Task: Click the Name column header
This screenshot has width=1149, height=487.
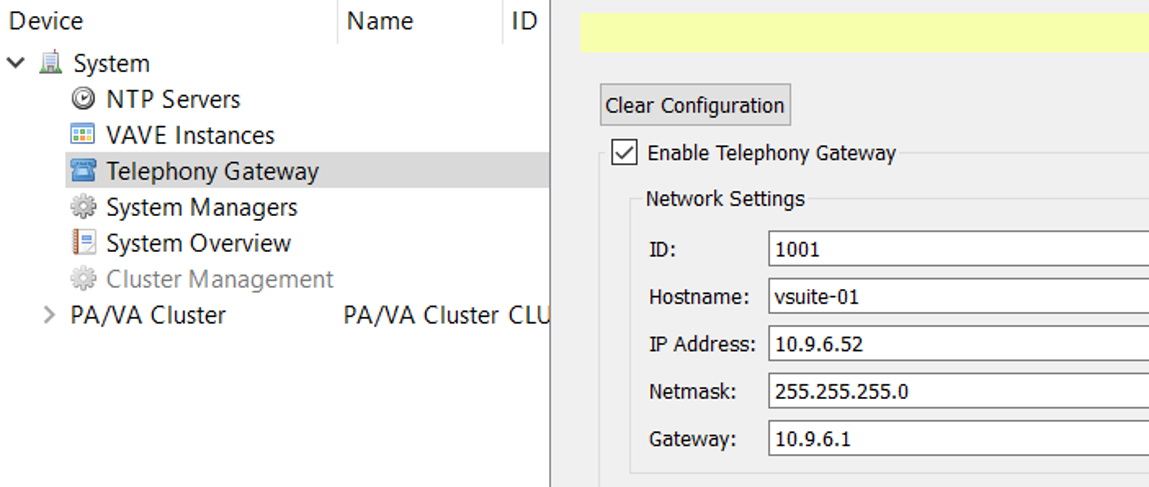Action: (380, 21)
